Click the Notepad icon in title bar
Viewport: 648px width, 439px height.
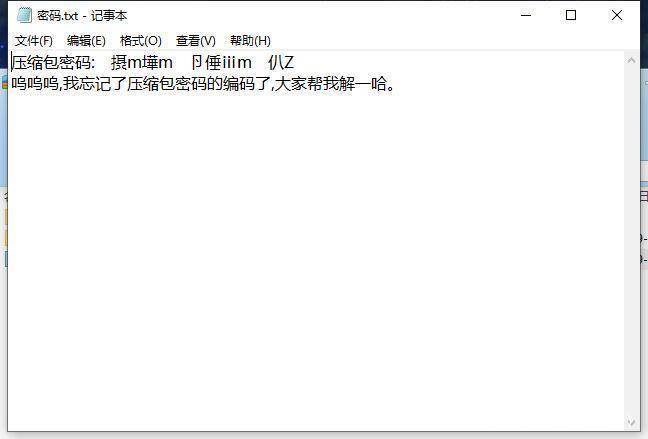24,15
